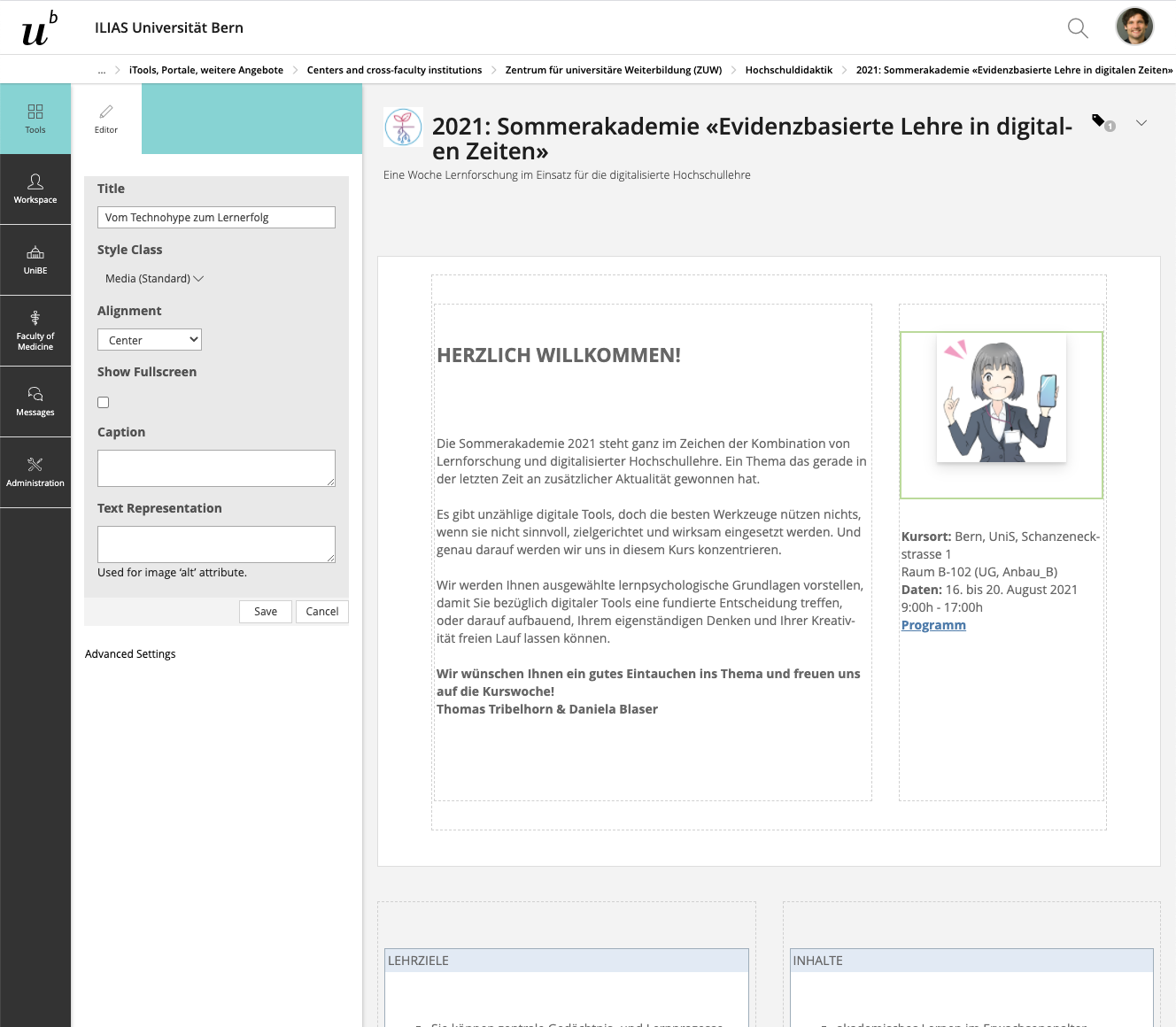Open the Messages sidebar icon
Screen dimensions: 1176x1027
pyautogui.click(x=35, y=401)
